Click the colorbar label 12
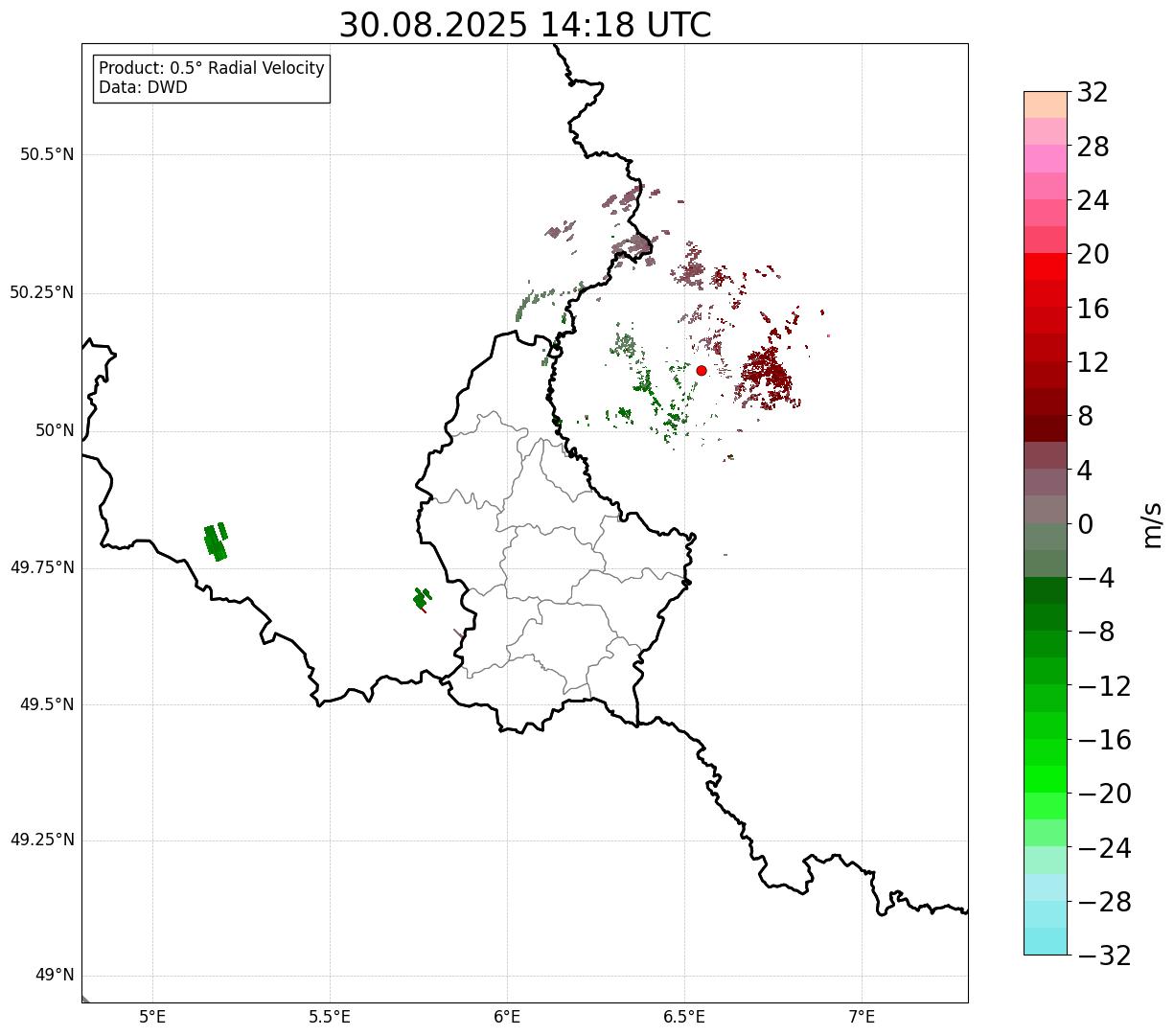 [1093, 363]
